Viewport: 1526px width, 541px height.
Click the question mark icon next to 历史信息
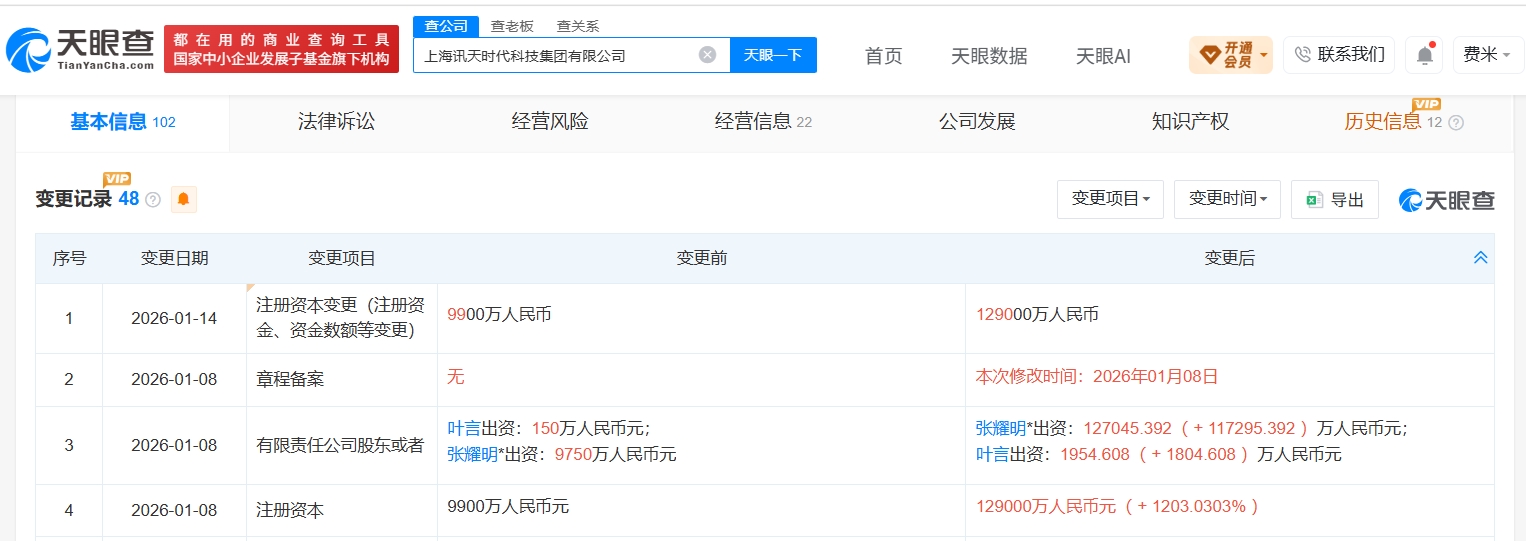(x=1456, y=122)
